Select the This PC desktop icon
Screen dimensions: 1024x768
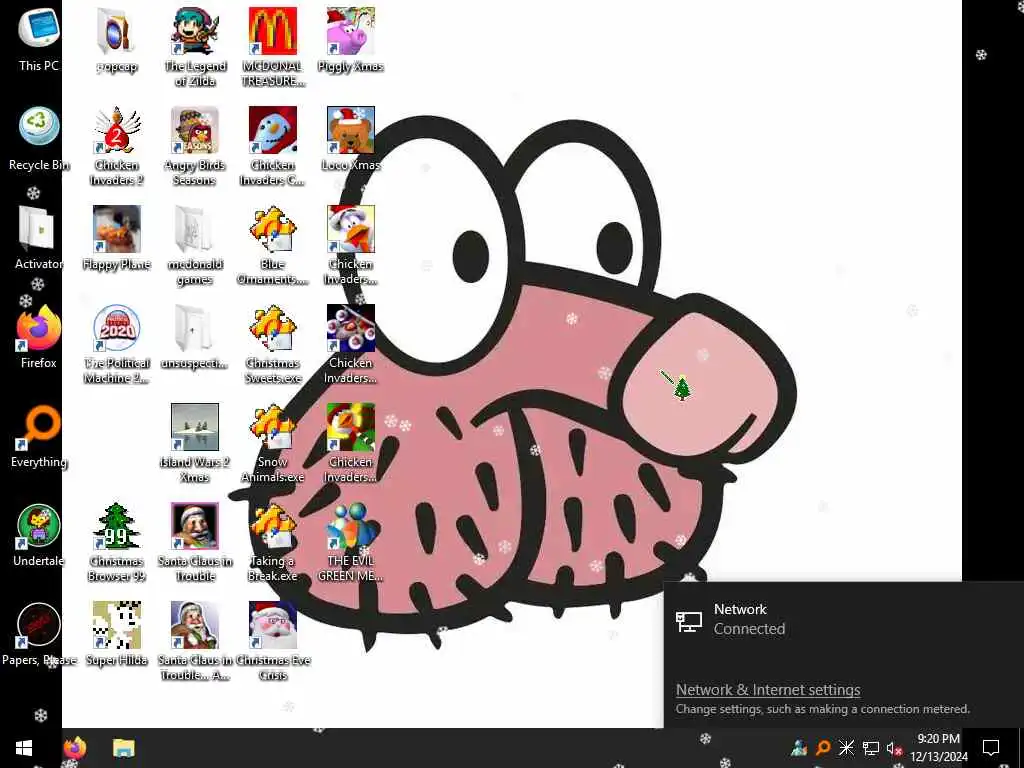click(39, 29)
